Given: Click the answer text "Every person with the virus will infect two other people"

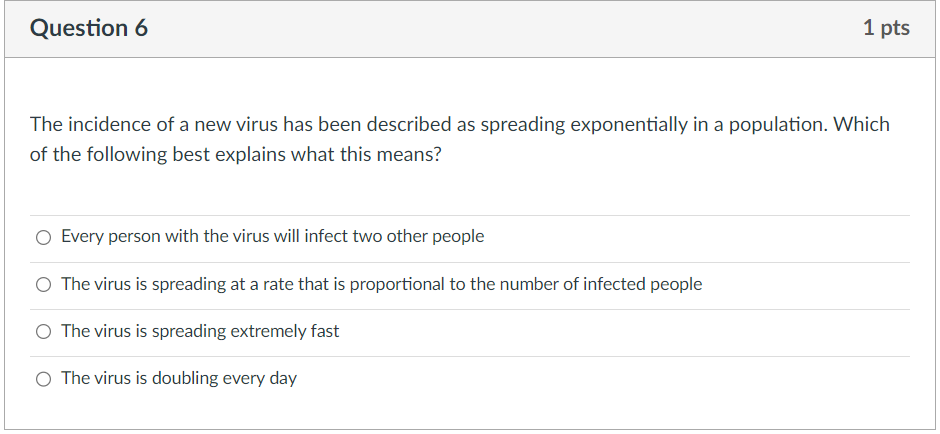Looking at the screenshot, I should 272,236.
